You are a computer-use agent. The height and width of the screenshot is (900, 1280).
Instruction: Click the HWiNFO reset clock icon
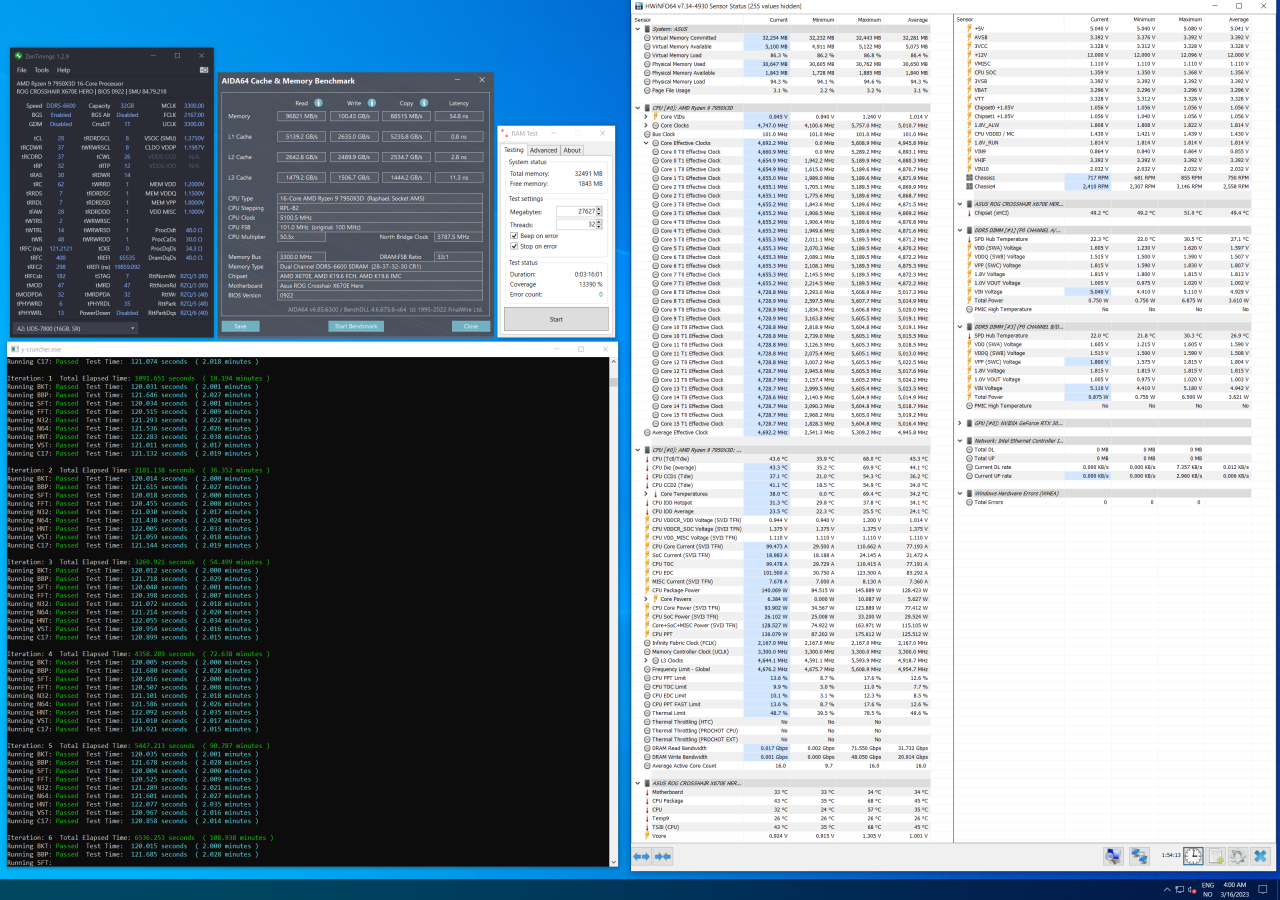pos(1193,856)
